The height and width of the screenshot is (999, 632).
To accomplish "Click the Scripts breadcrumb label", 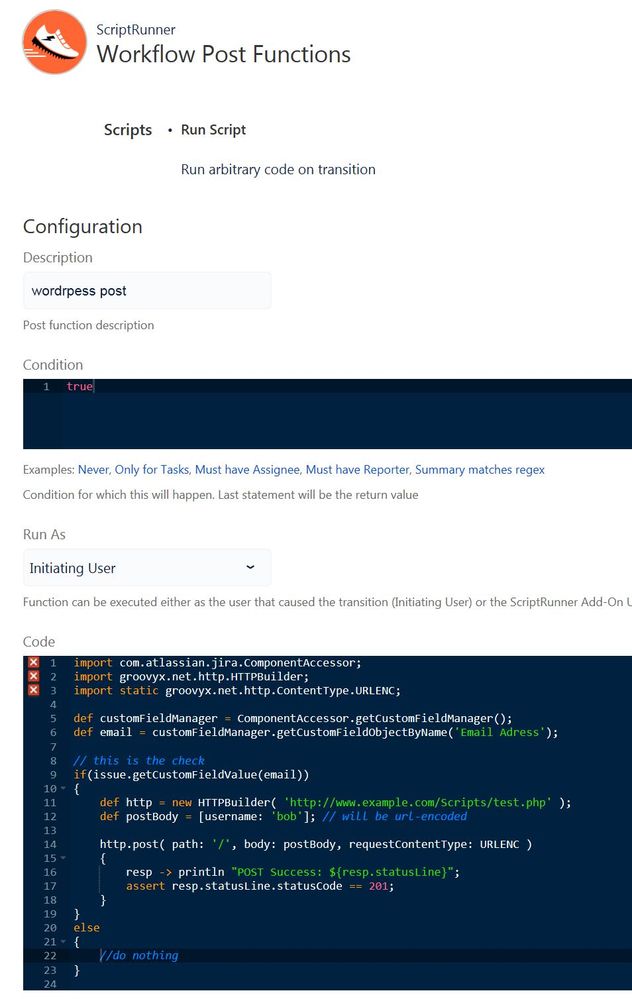I will coord(128,130).
